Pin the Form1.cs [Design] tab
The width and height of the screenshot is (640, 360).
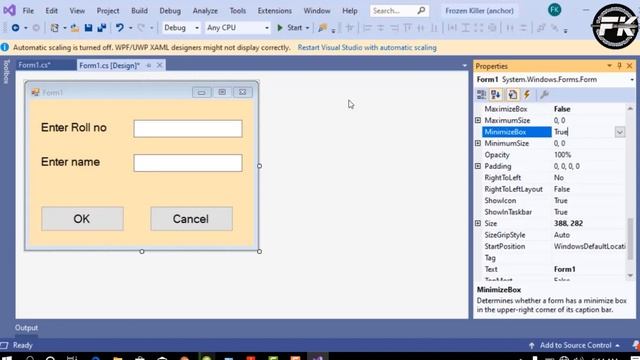point(149,65)
